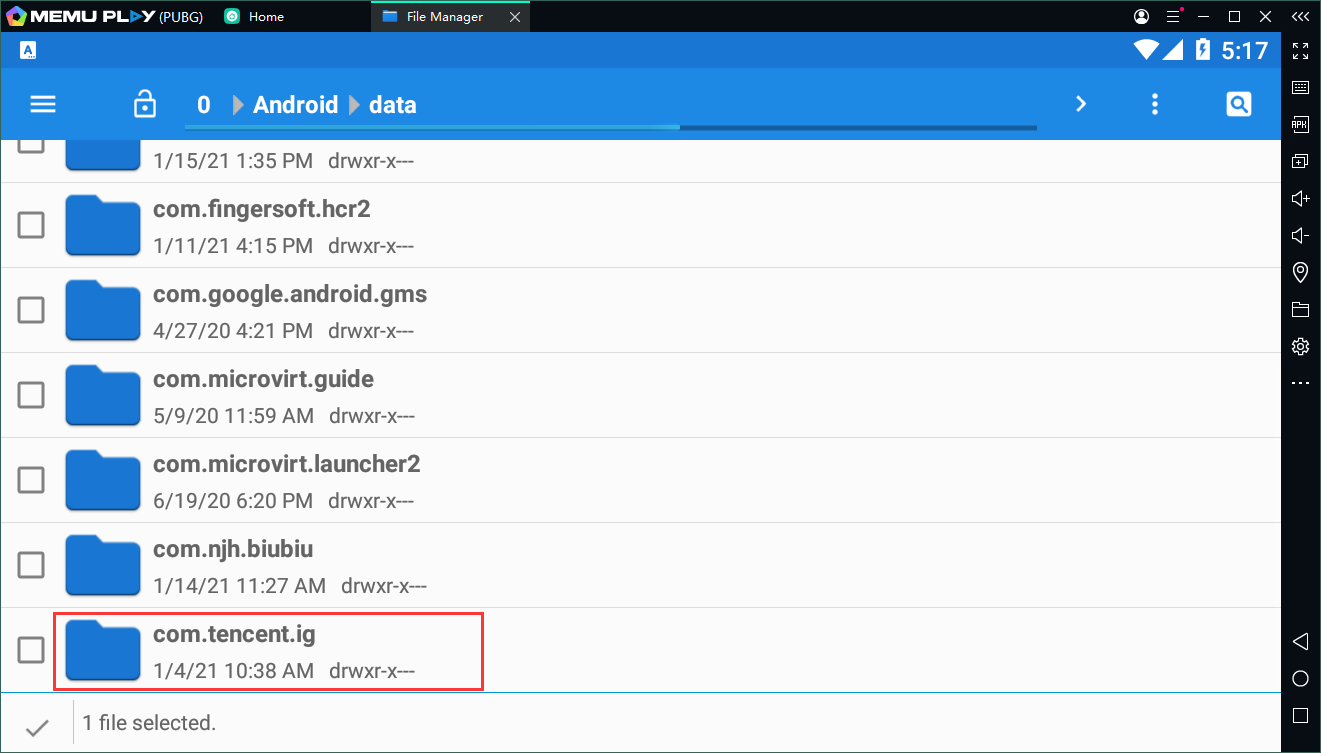Click the lock icon in toolbar

[145, 104]
